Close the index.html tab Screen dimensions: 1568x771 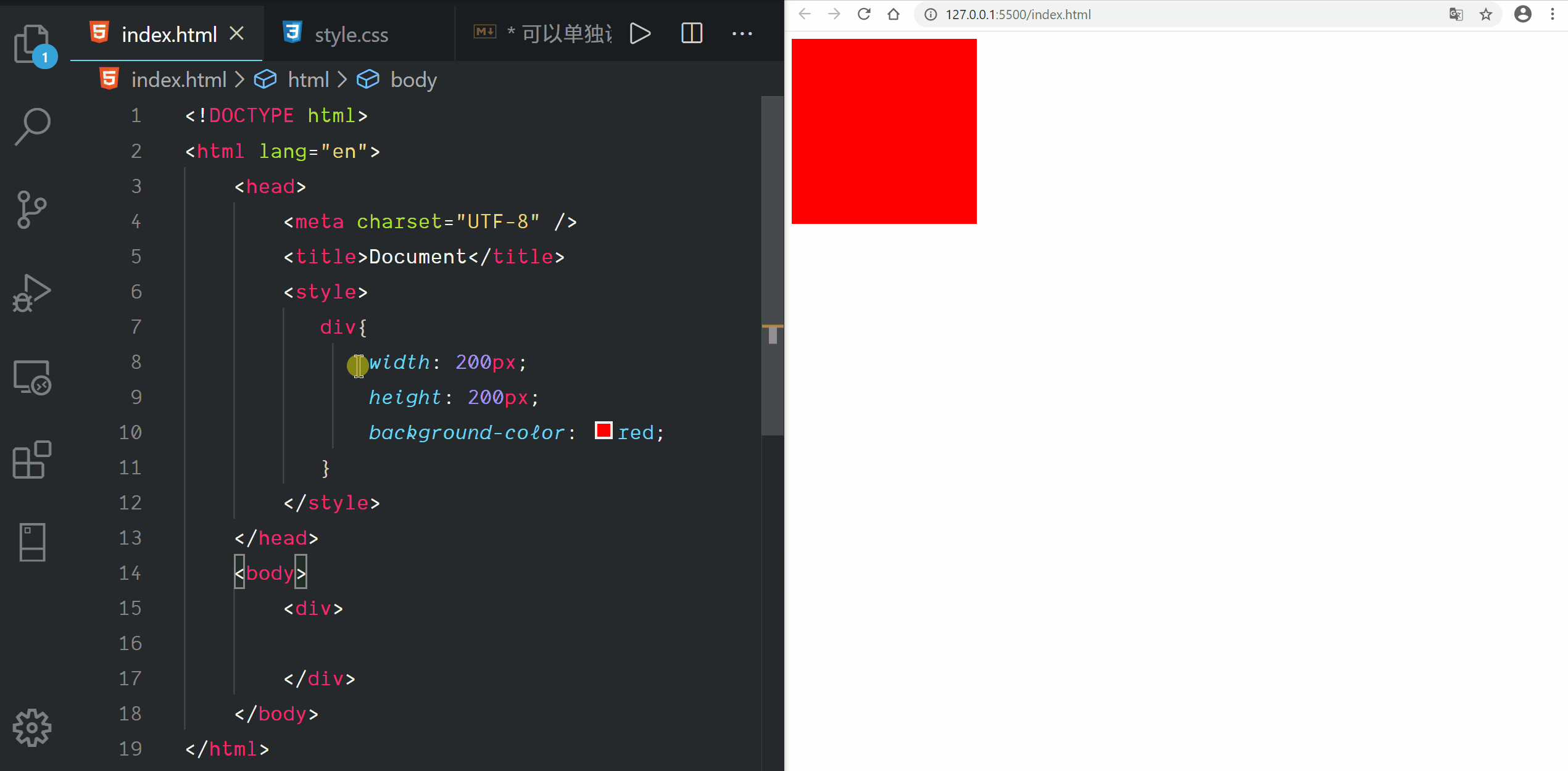coord(237,33)
